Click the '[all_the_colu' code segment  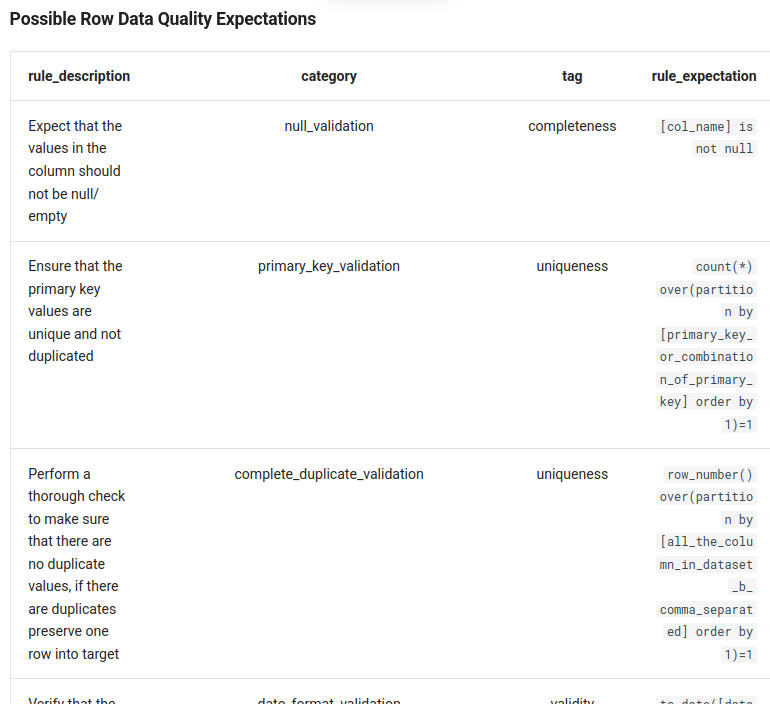coord(706,542)
